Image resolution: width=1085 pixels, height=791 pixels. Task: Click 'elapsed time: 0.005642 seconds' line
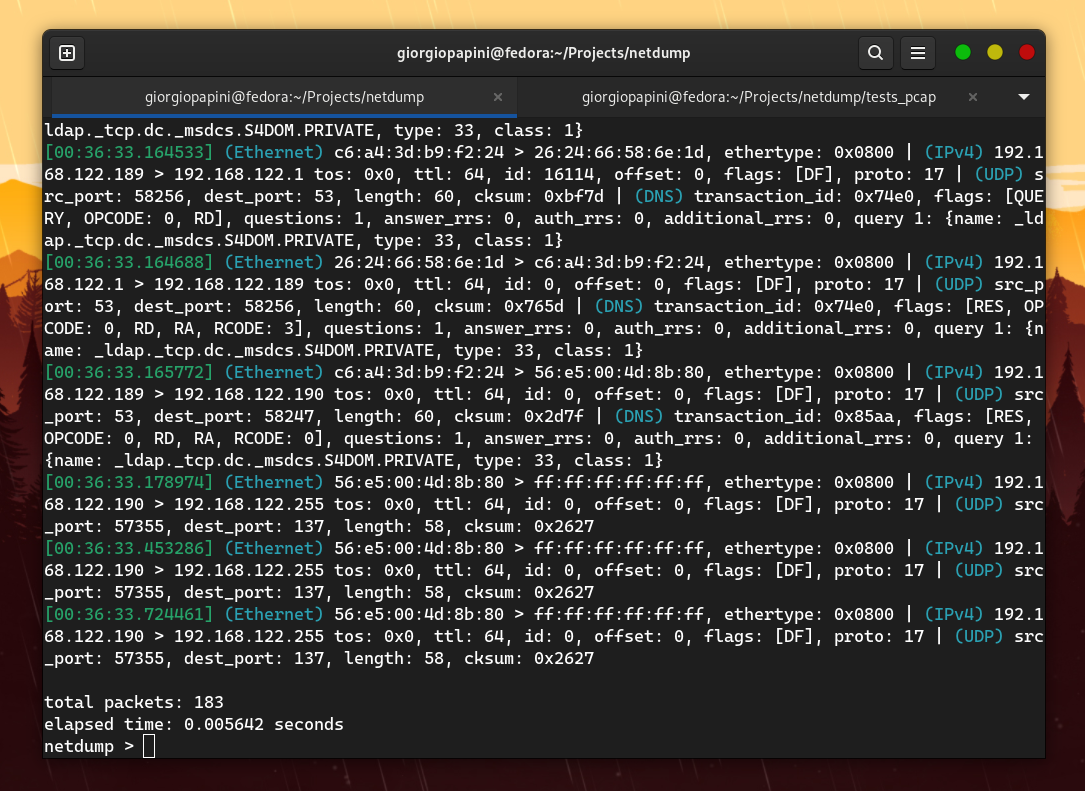[194, 725]
